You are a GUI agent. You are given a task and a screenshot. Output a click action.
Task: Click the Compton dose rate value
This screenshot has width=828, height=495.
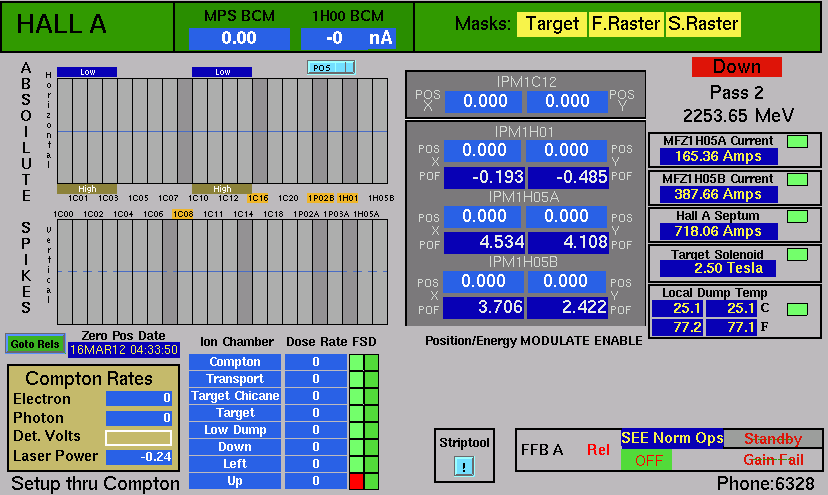316,362
